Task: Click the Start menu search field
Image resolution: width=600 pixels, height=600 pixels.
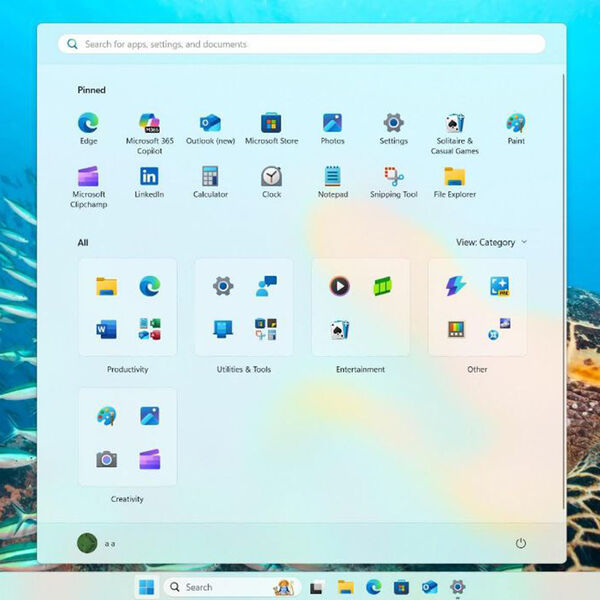Action: pos(300,44)
